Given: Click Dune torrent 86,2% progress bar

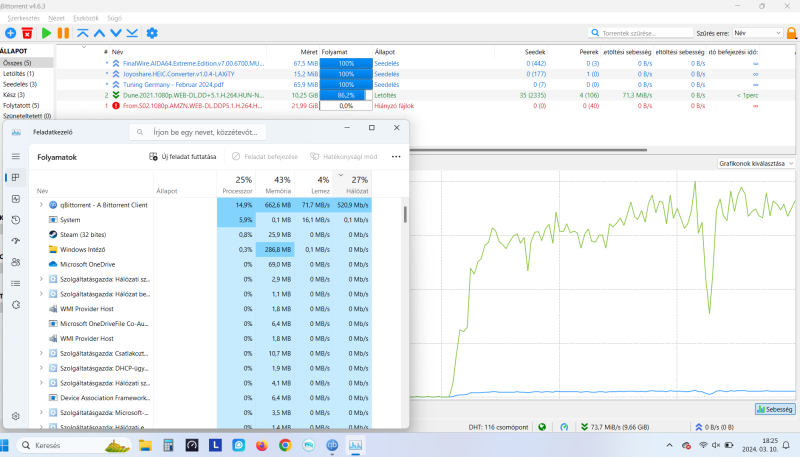Looking at the screenshot, I should pos(346,95).
